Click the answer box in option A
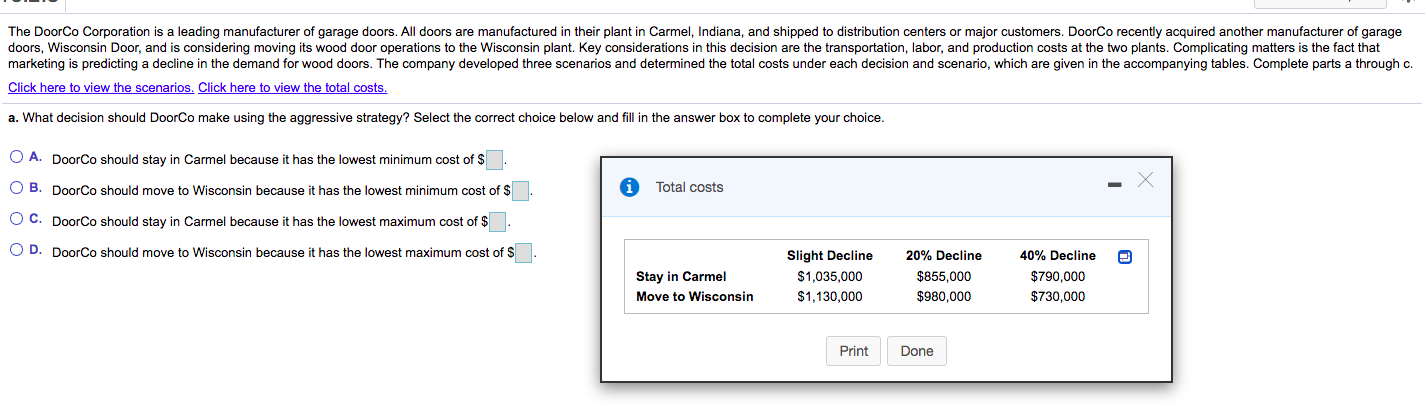 click(x=495, y=160)
